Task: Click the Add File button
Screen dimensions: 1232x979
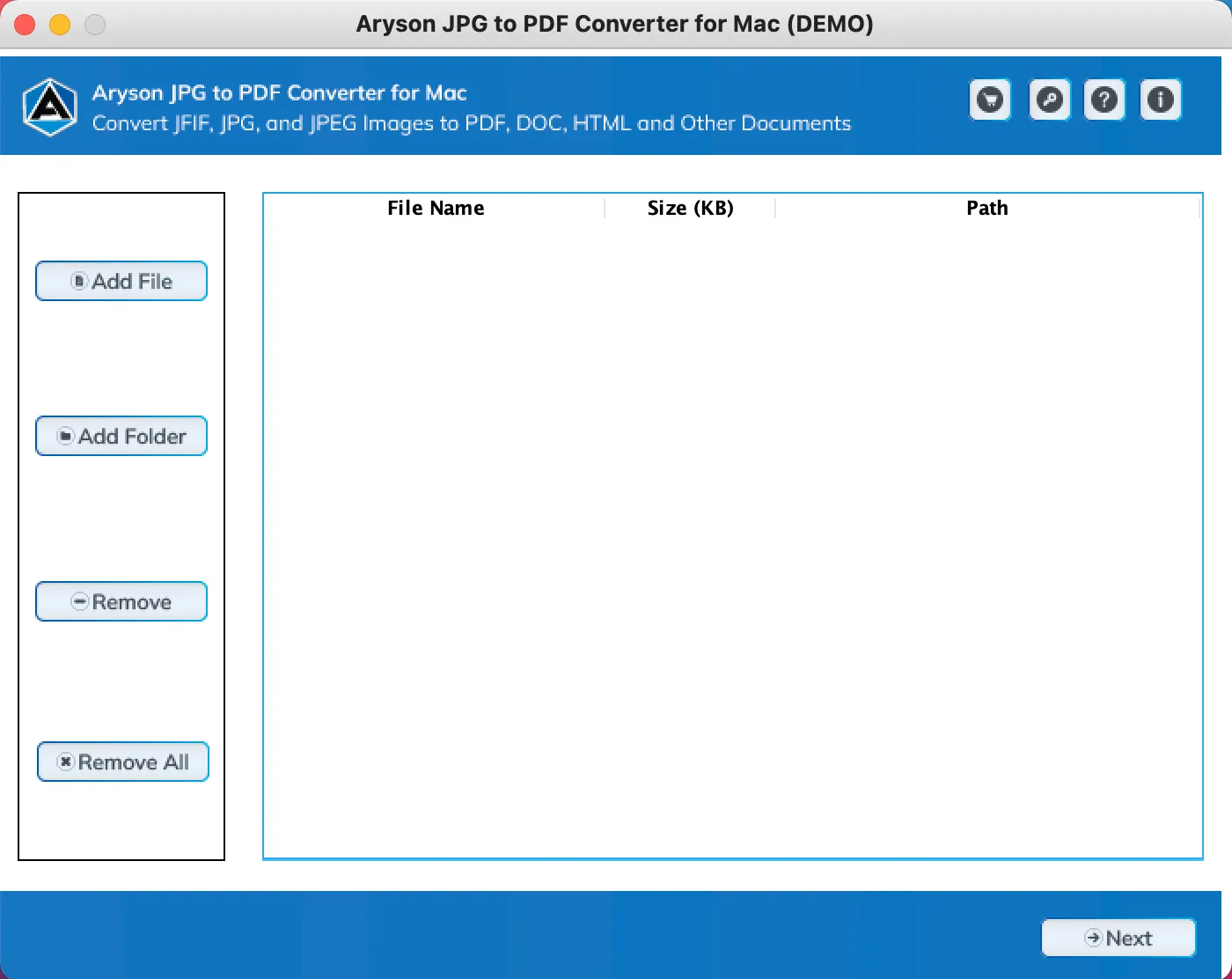Action: point(121,281)
